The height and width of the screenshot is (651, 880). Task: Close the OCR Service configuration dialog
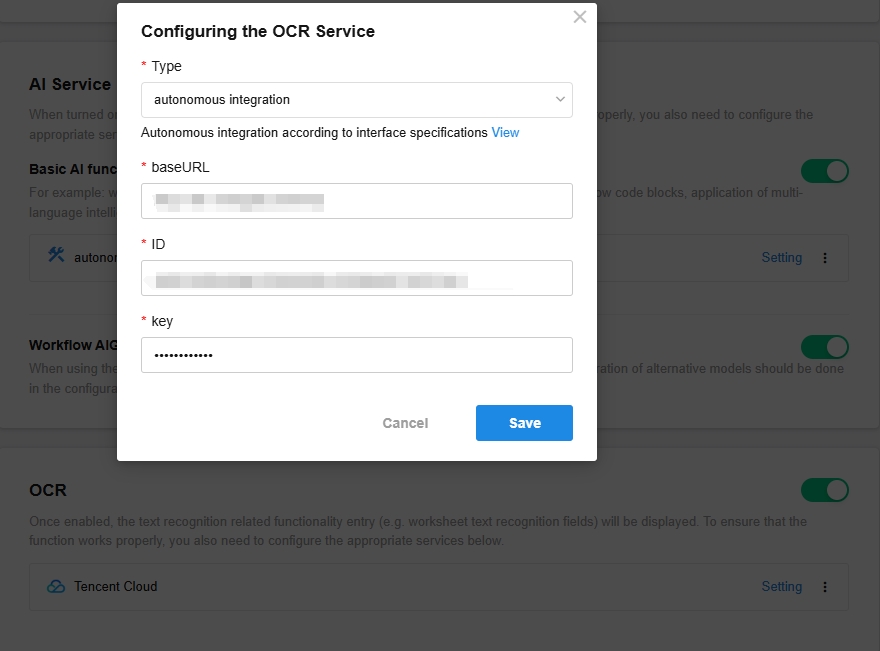580,17
